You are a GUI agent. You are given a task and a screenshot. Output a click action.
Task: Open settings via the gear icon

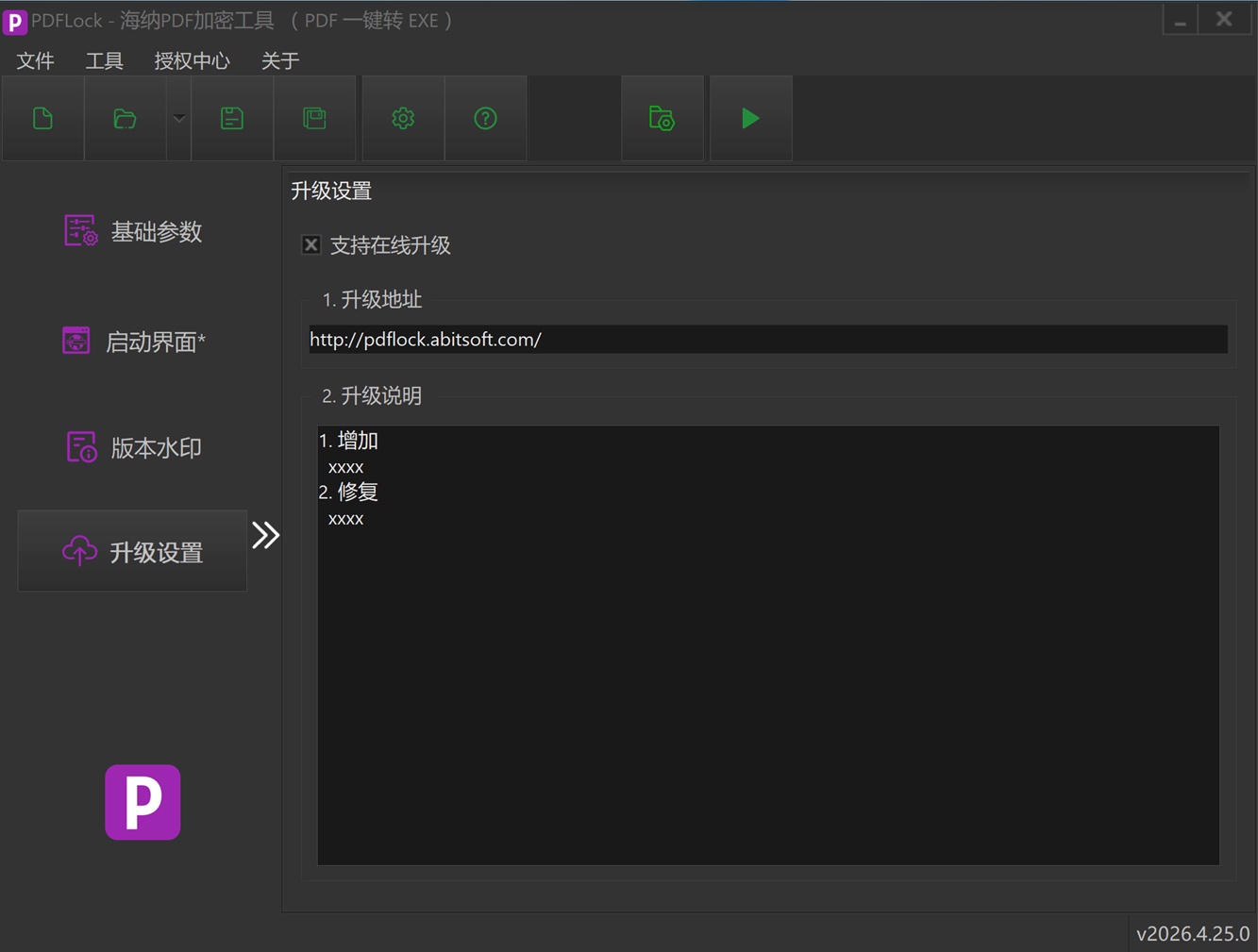403,118
